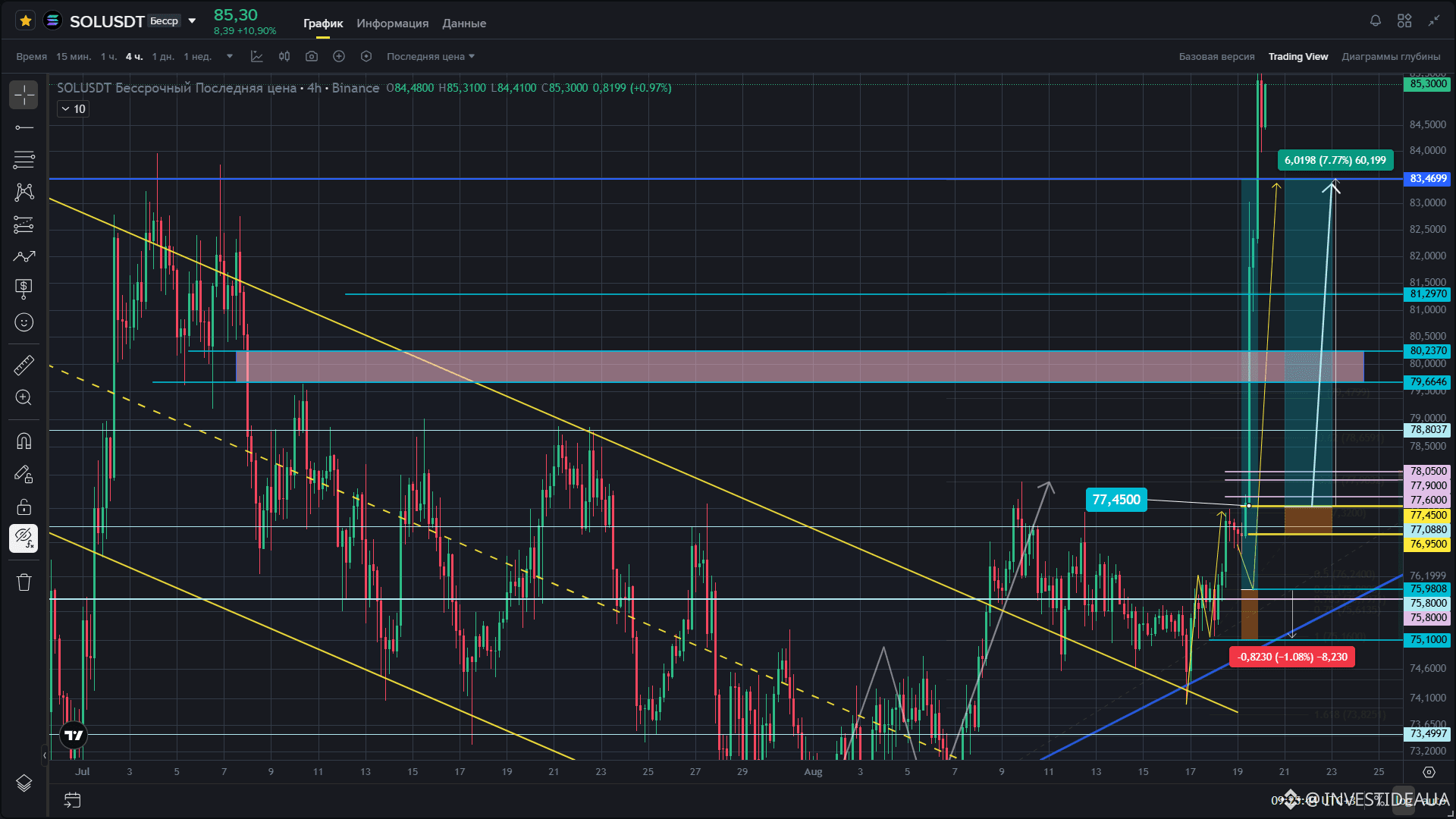The width and height of the screenshot is (1456, 819).
Task: Select the zoom in tool
Action: coord(24,397)
